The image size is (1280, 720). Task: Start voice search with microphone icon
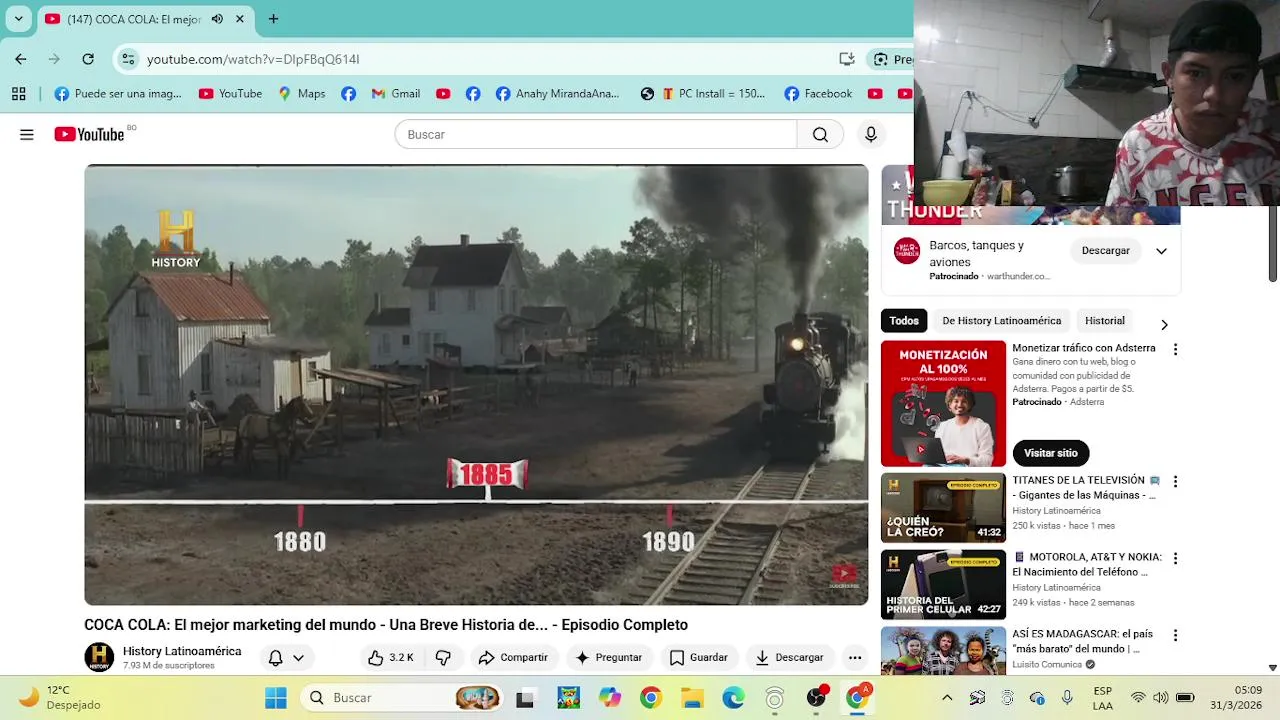[871, 134]
